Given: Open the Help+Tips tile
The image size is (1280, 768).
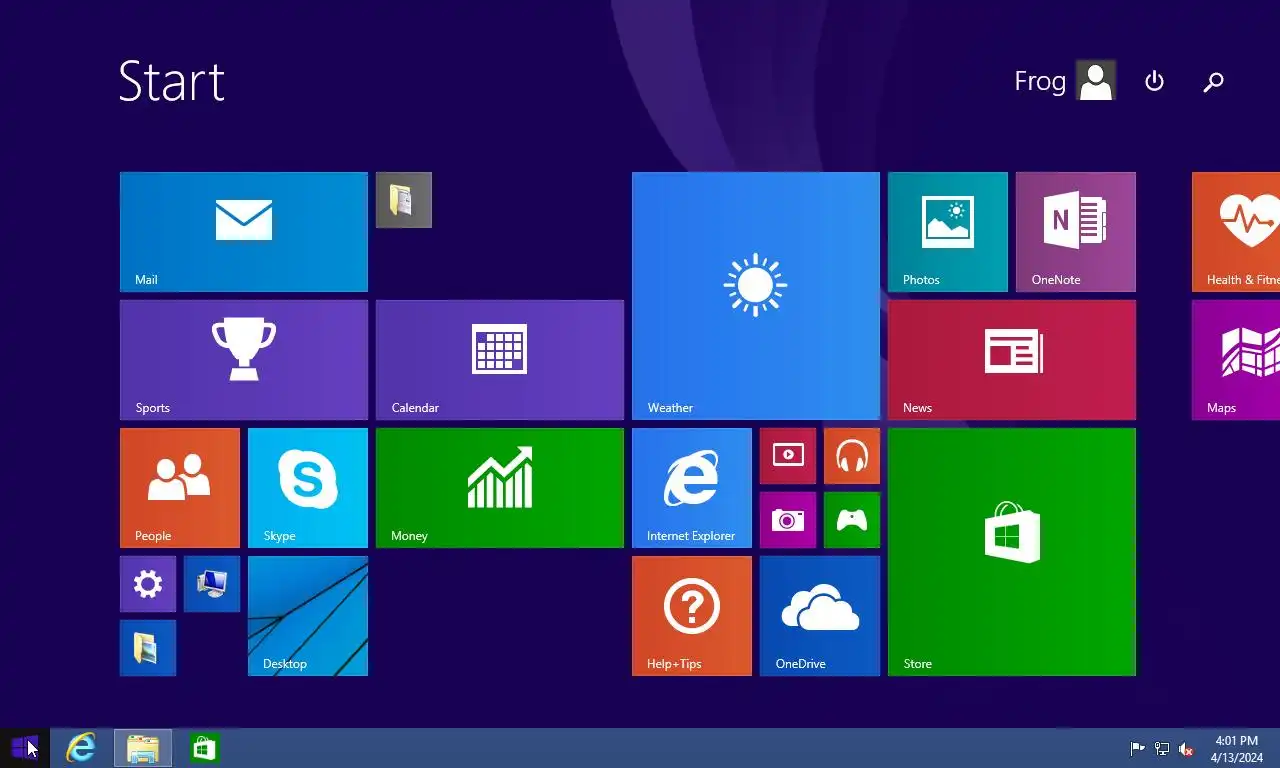Looking at the screenshot, I should [692, 616].
